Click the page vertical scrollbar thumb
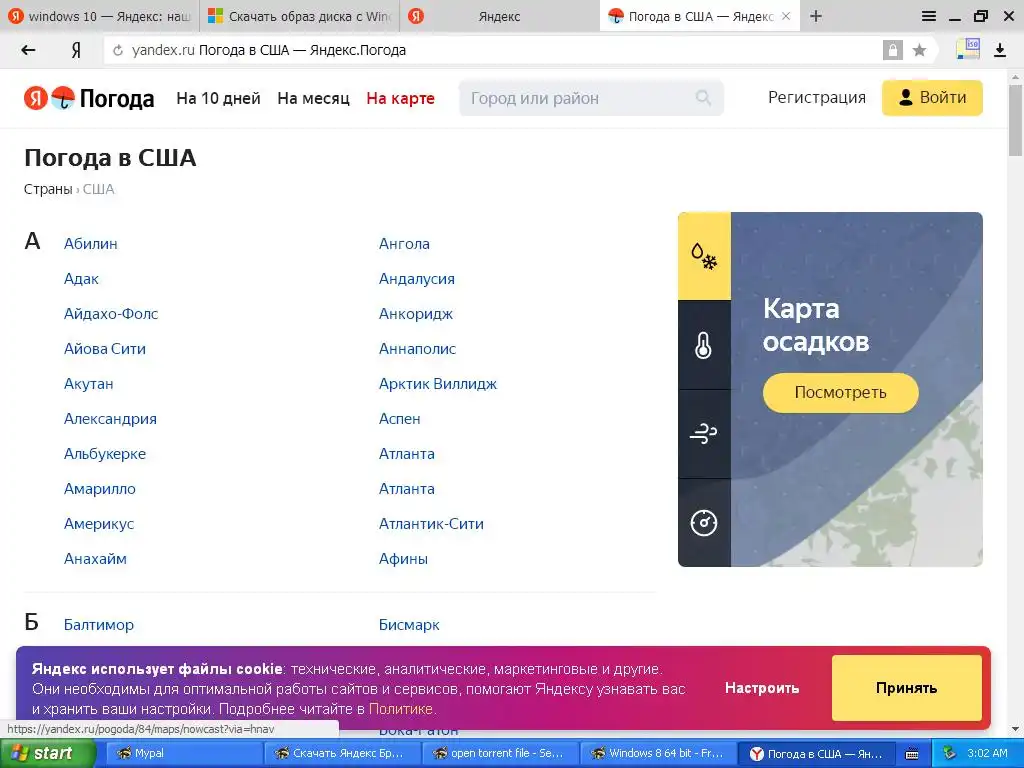The width and height of the screenshot is (1024, 768). pyautogui.click(x=1016, y=120)
